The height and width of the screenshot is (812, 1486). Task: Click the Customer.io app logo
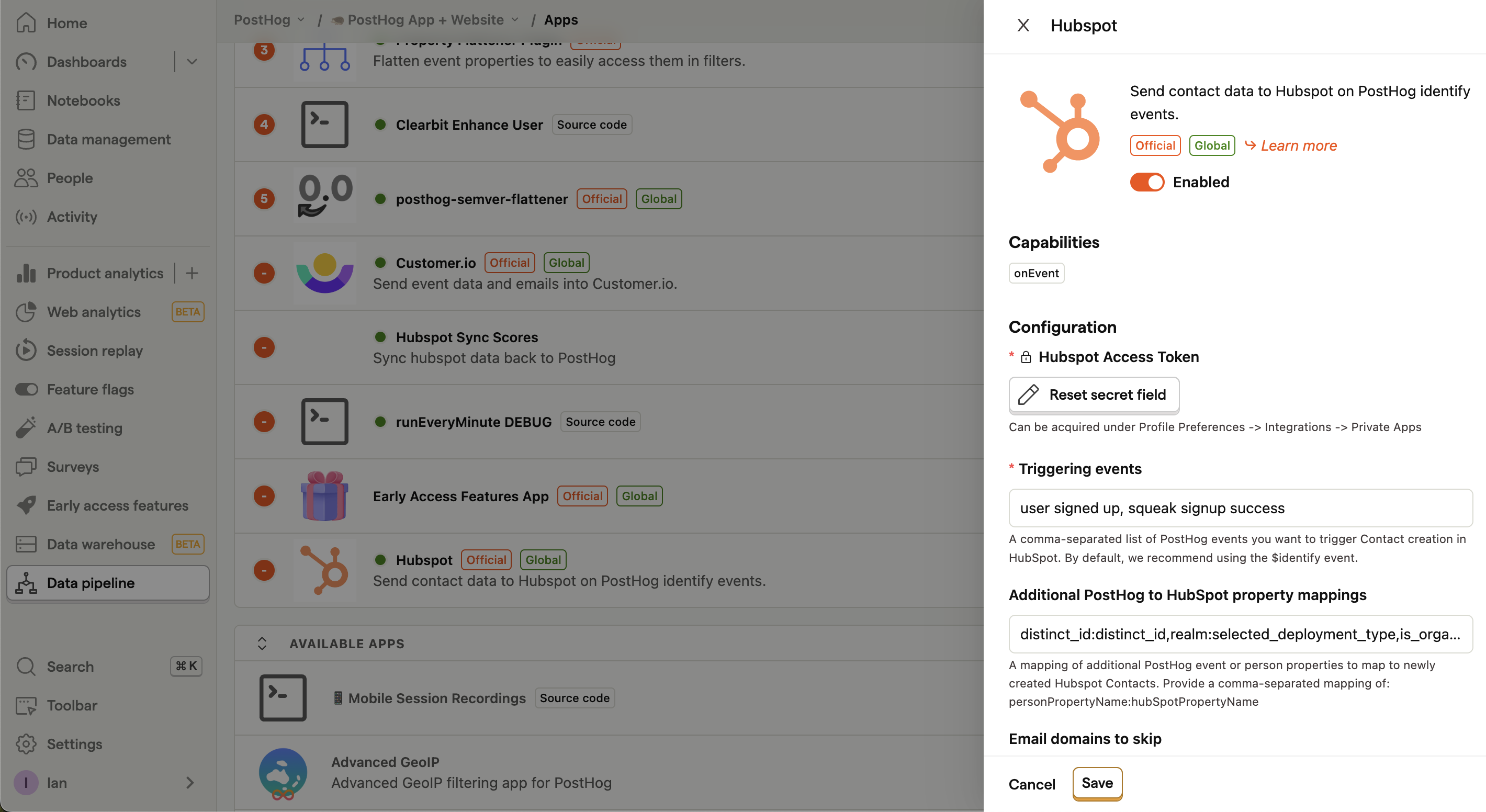coord(324,273)
